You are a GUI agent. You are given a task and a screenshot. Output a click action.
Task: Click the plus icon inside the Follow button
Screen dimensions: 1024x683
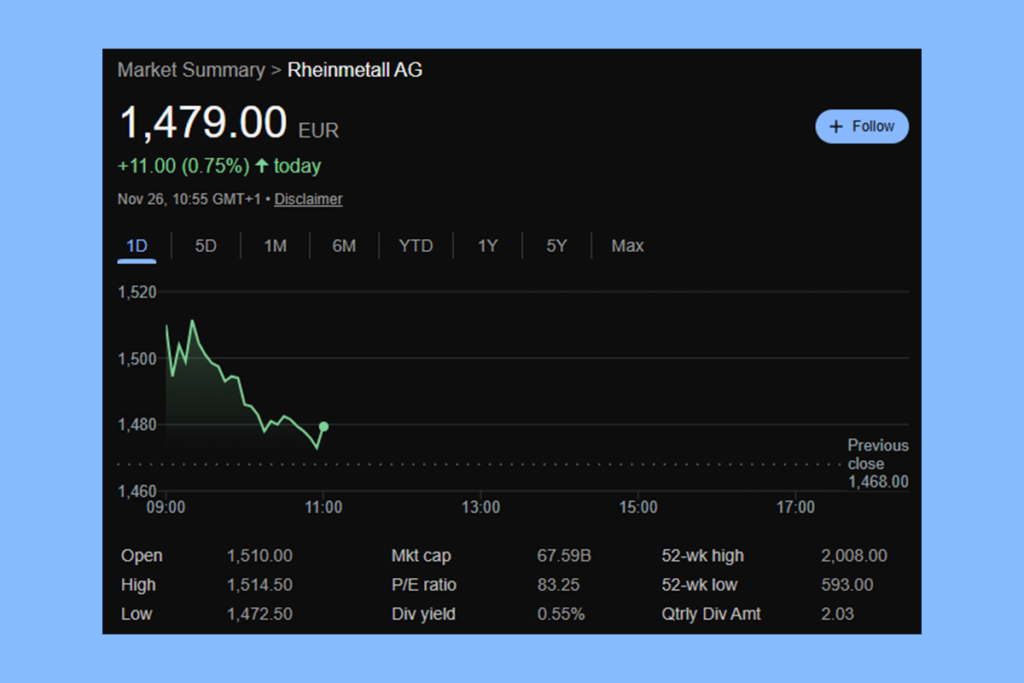click(x=835, y=126)
